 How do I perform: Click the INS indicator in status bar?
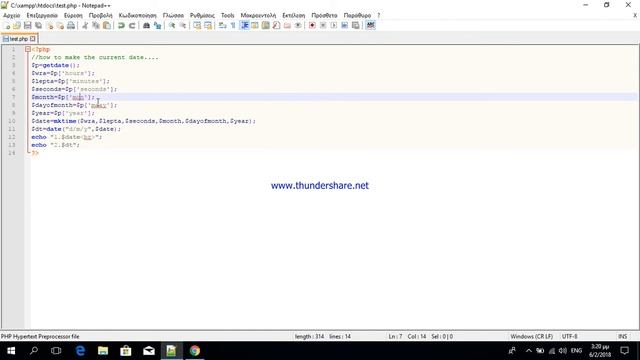[x=622, y=336]
